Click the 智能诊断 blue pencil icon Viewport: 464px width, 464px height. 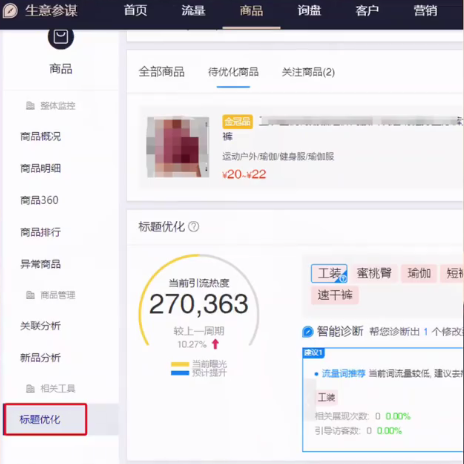pos(308,332)
